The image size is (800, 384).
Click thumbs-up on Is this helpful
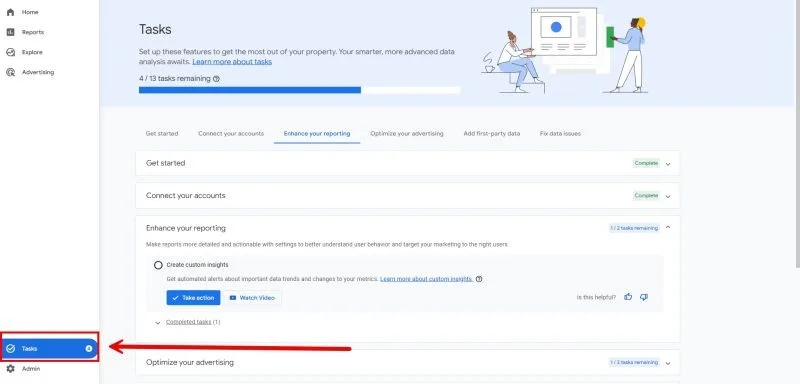[628, 297]
